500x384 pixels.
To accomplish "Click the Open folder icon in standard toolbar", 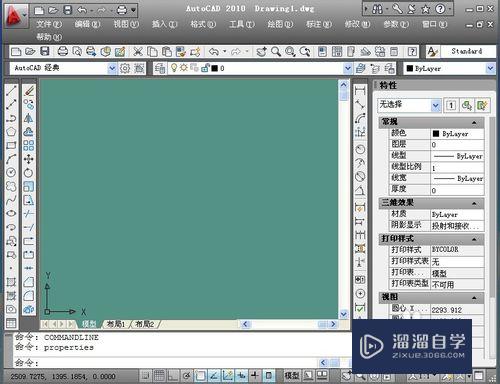I will (30, 52).
